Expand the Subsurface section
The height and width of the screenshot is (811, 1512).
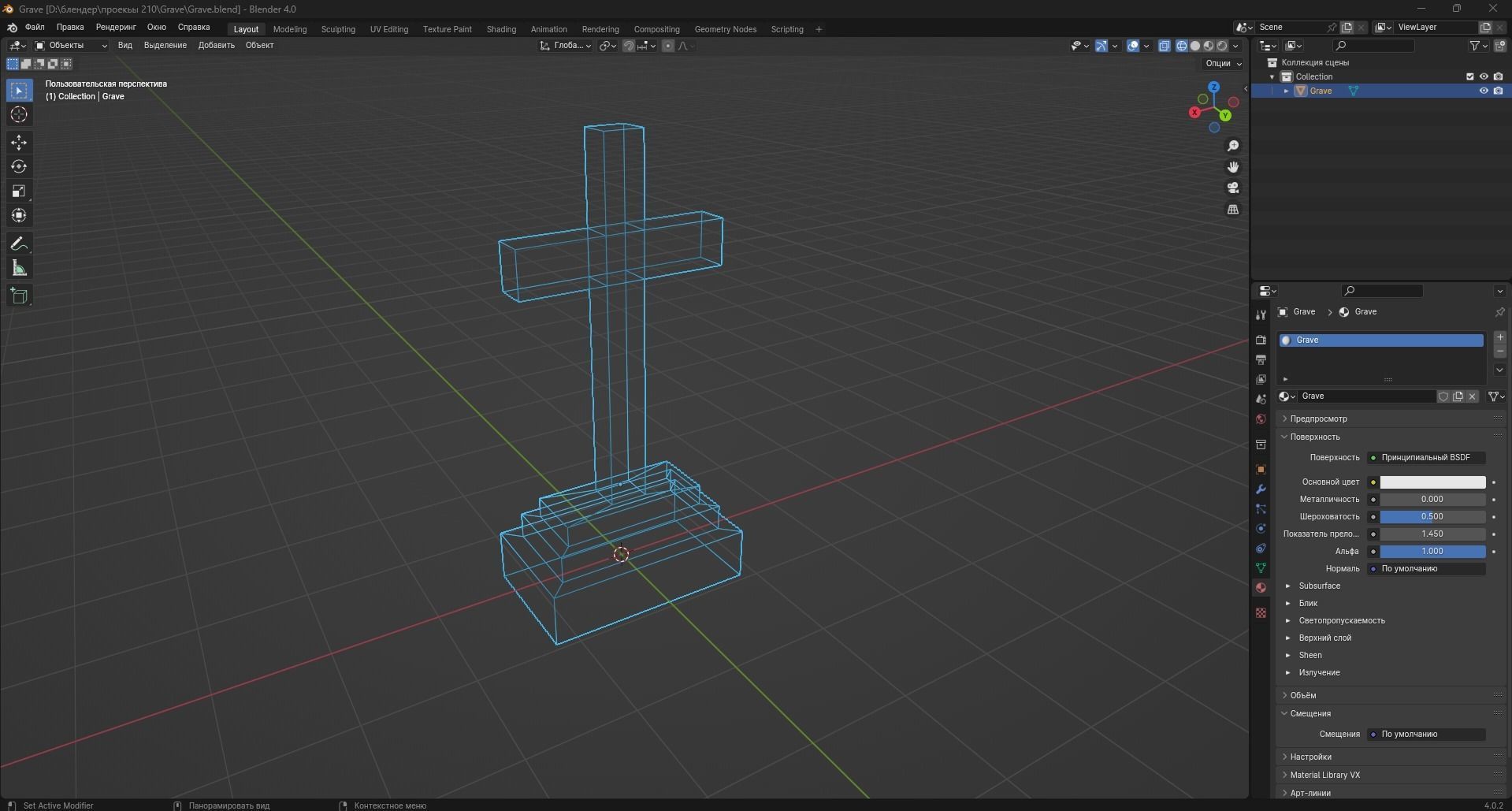pyautogui.click(x=1319, y=586)
